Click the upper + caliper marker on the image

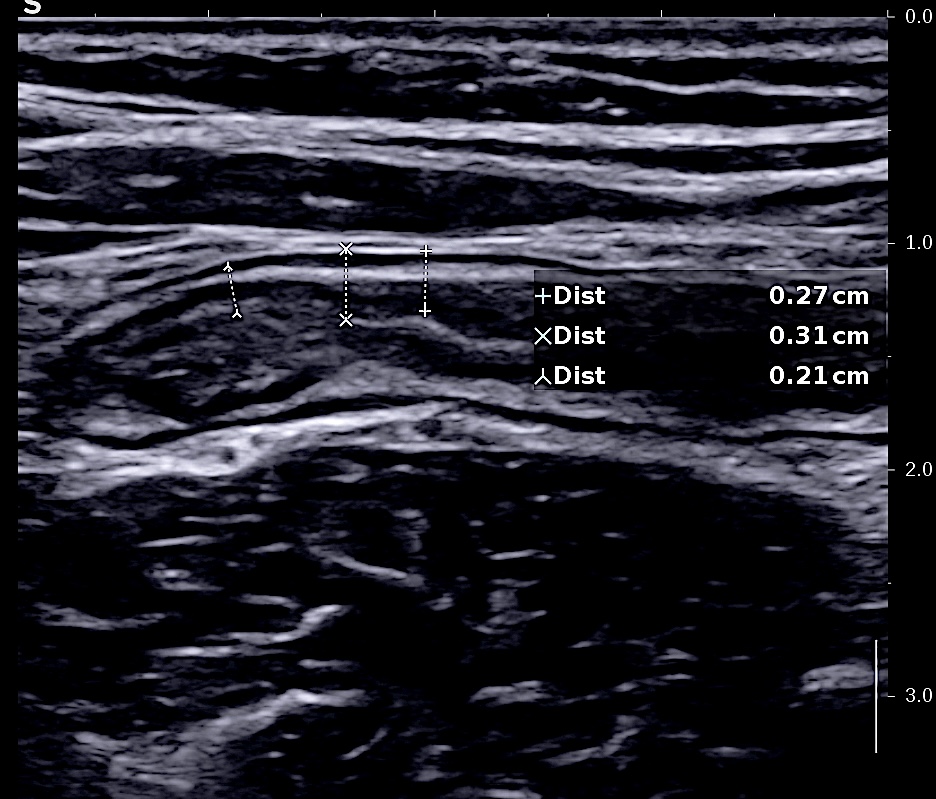click(425, 250)
